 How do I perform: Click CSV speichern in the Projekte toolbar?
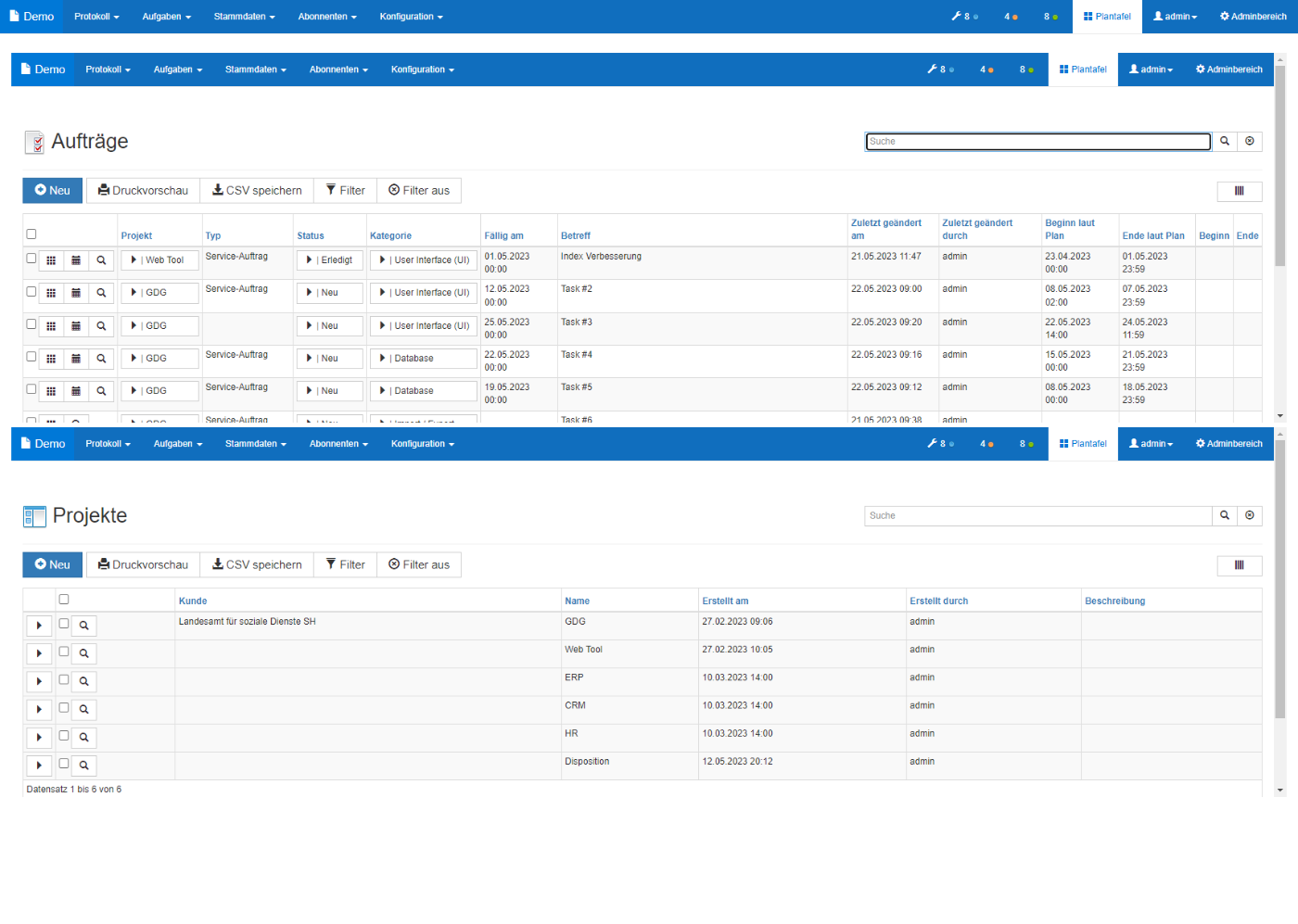(x=257, y=565)
